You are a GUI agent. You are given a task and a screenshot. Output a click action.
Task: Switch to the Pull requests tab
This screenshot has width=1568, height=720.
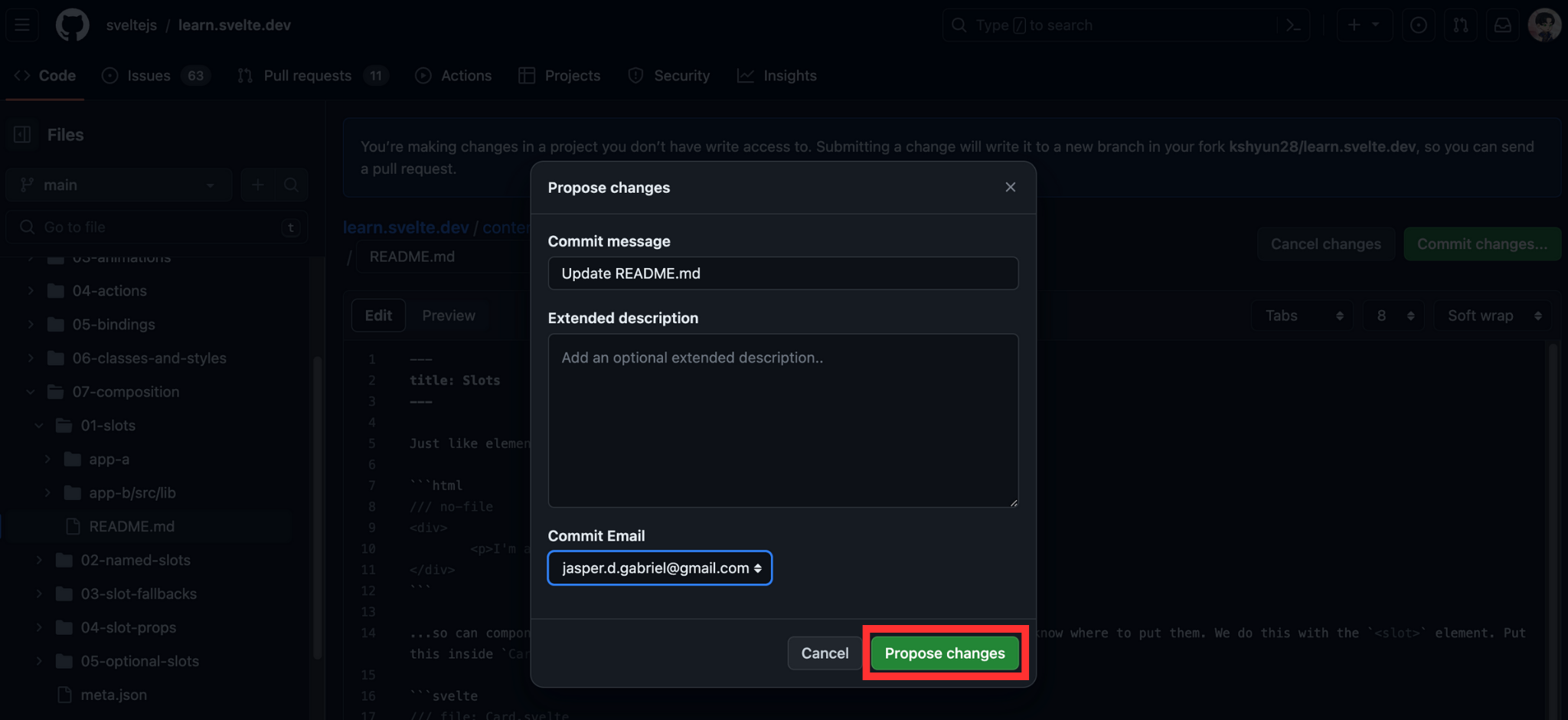[x=309, y=75]
